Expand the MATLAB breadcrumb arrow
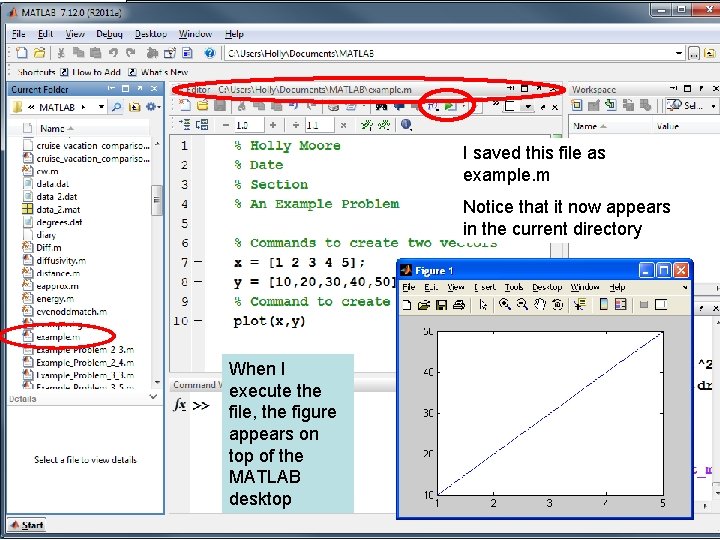This screenshot has height=540, width=720. (84, 107)
